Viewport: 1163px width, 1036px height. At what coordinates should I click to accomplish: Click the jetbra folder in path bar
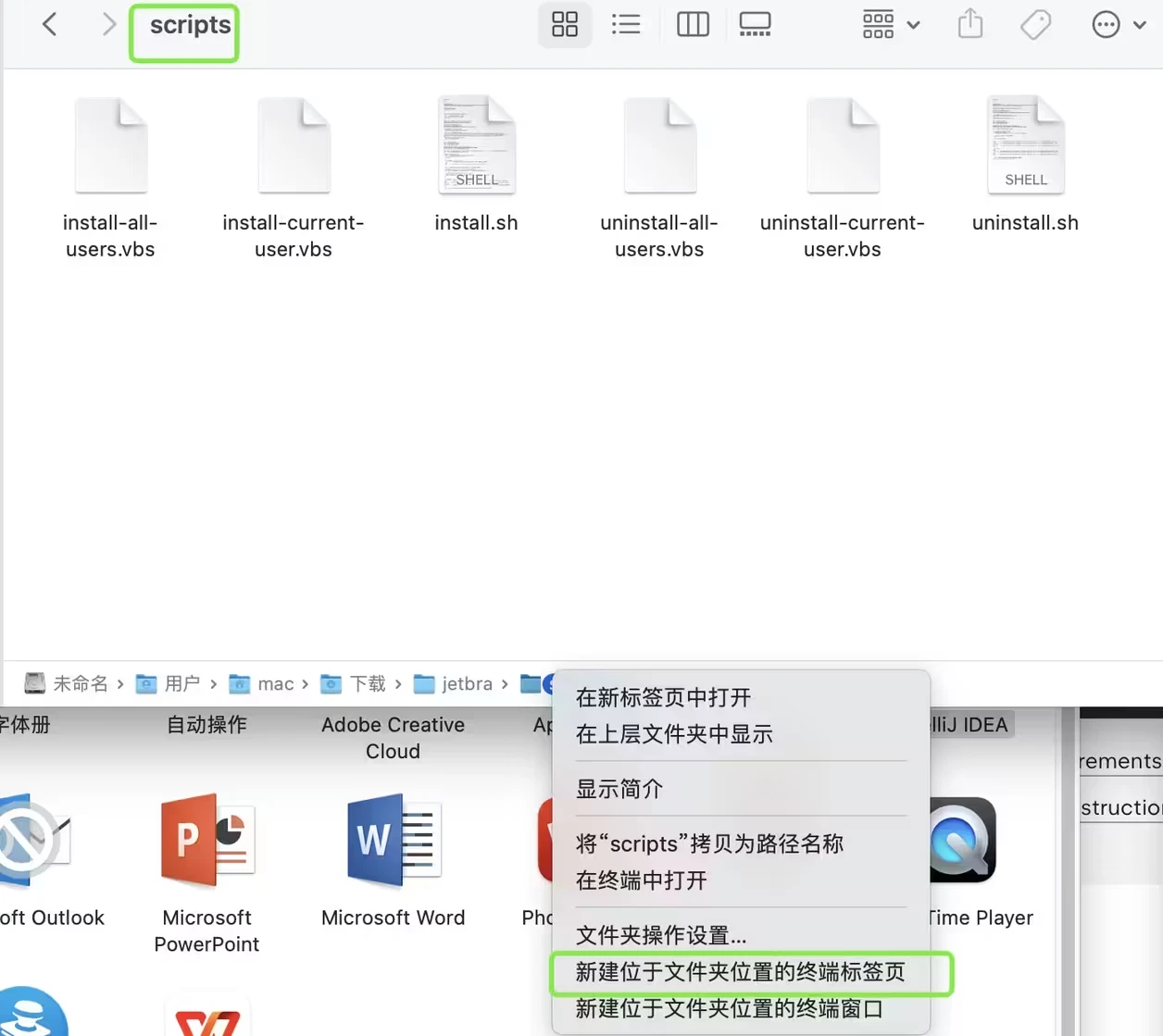453,684
